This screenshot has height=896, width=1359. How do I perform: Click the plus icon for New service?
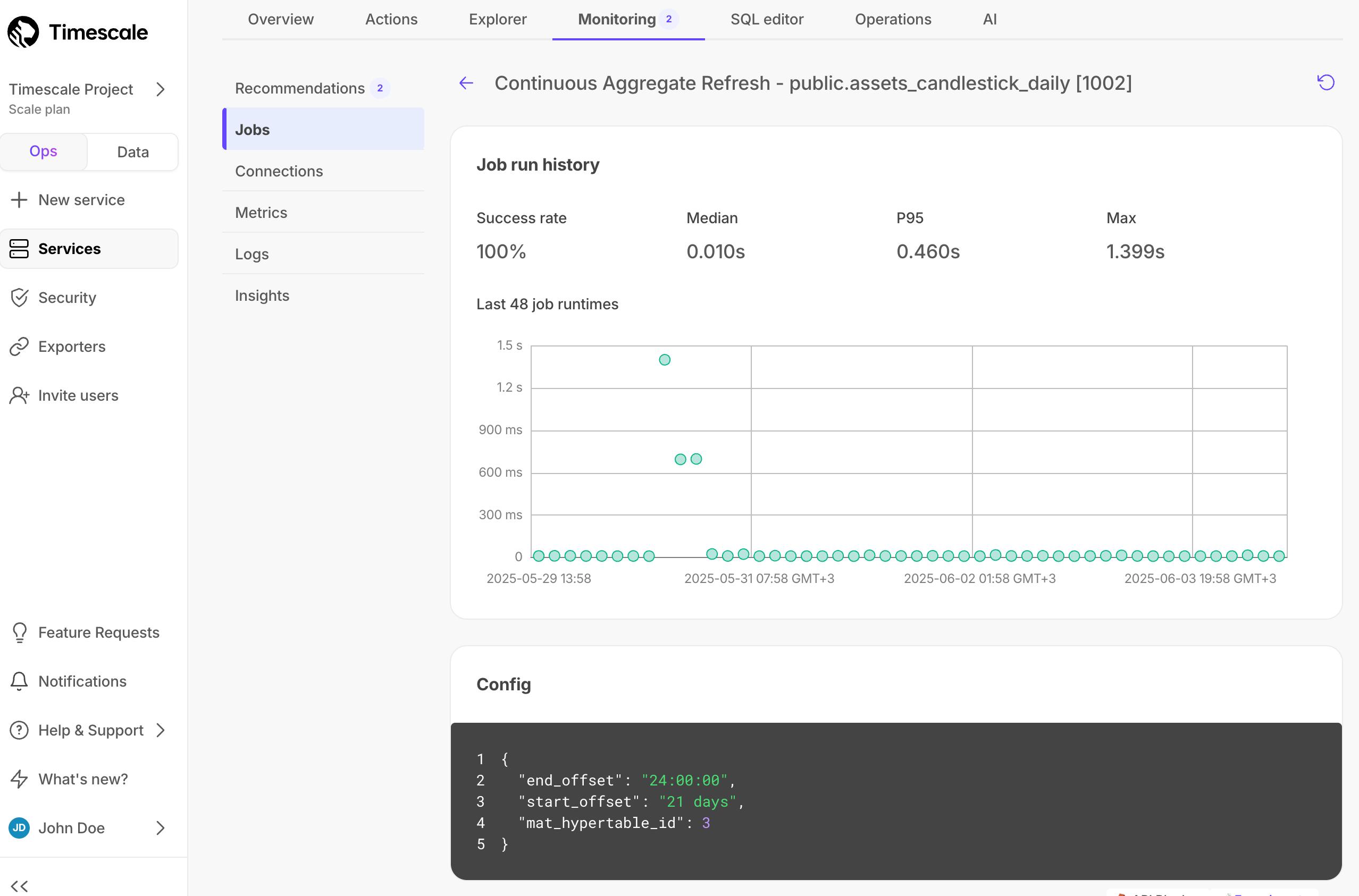[x=19, y=200]
